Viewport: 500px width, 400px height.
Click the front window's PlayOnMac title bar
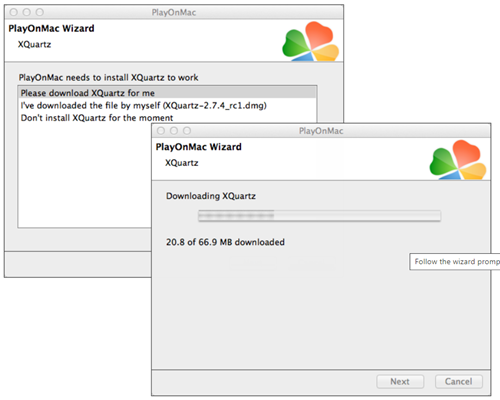click(x=321, y=131)
